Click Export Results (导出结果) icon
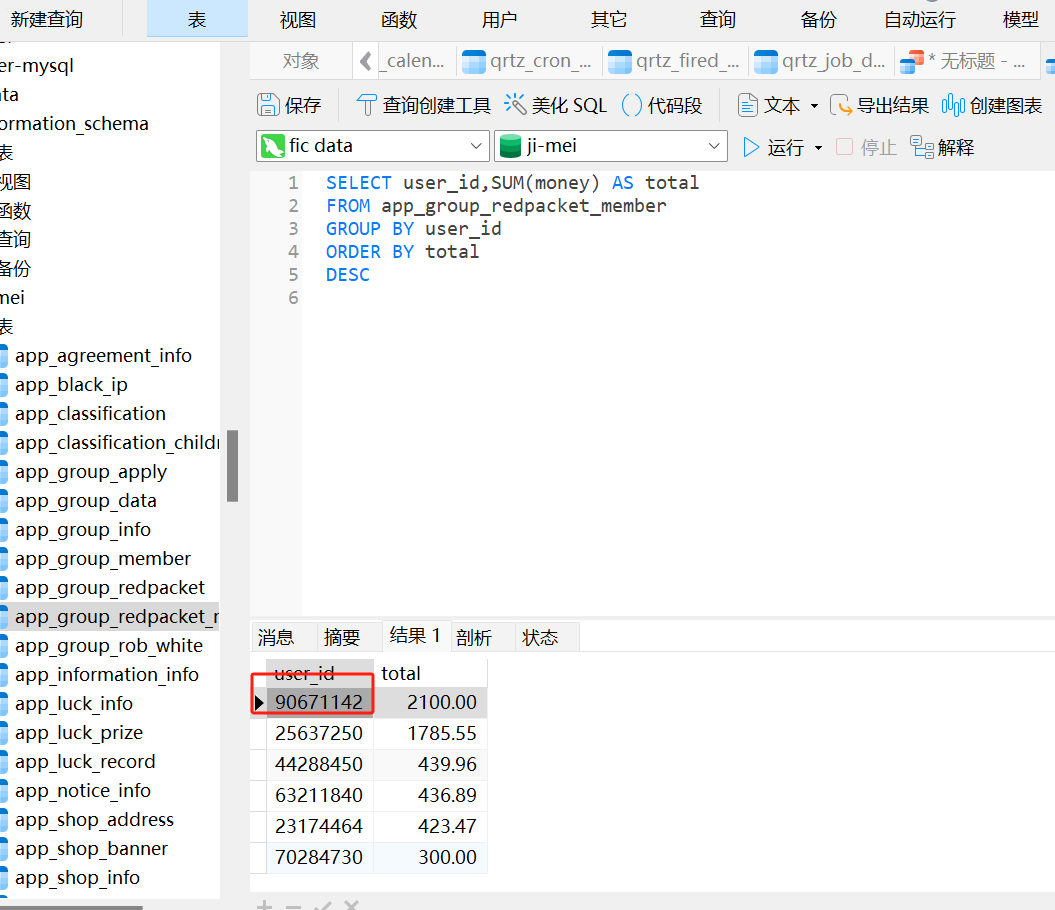Viewport: 1055px width, 910px height. pos(841,105)
